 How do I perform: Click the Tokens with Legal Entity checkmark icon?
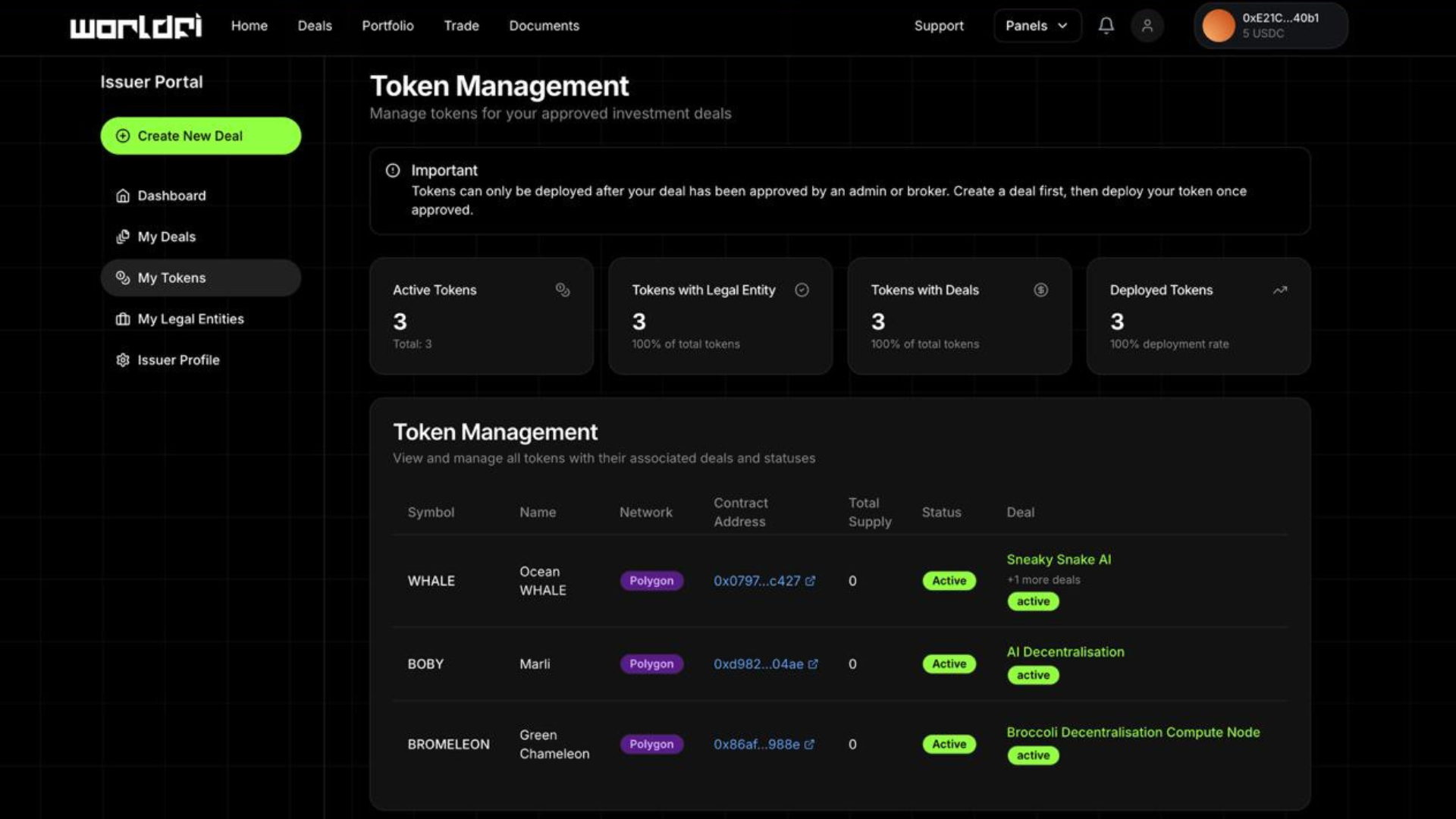click(802, 290)
